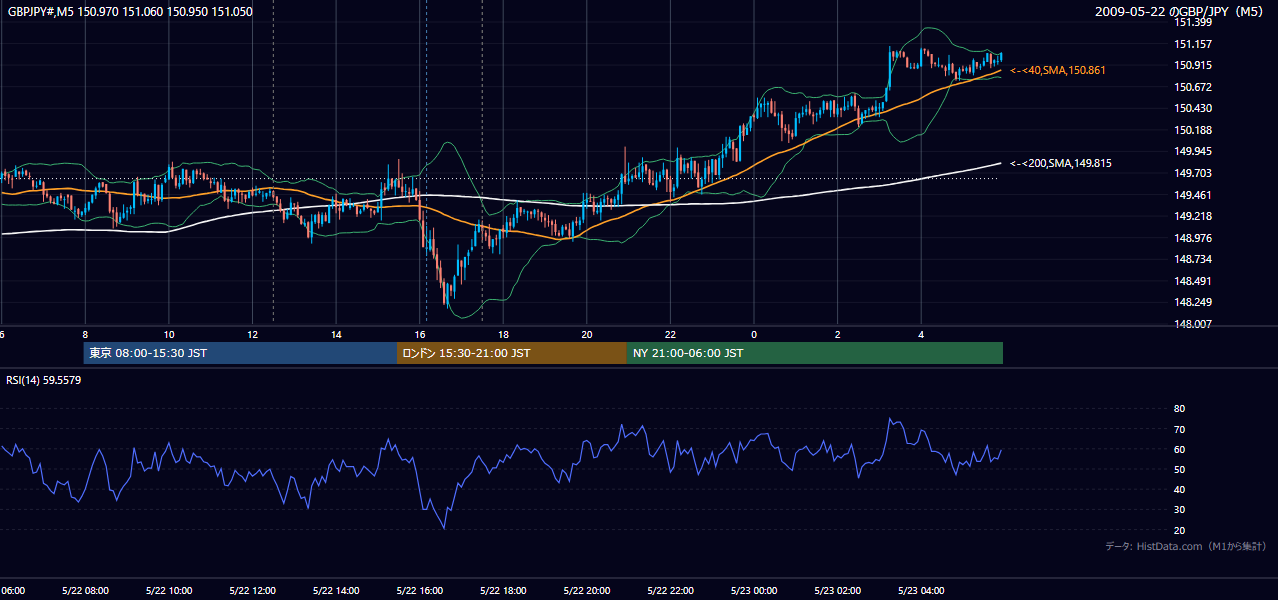Image resolution: width=1278 pixels, height=600 pixels.
Task: Click the 2009-05-22 GBP/JPY (M5) chart title
Action: tap(1181, 12)
